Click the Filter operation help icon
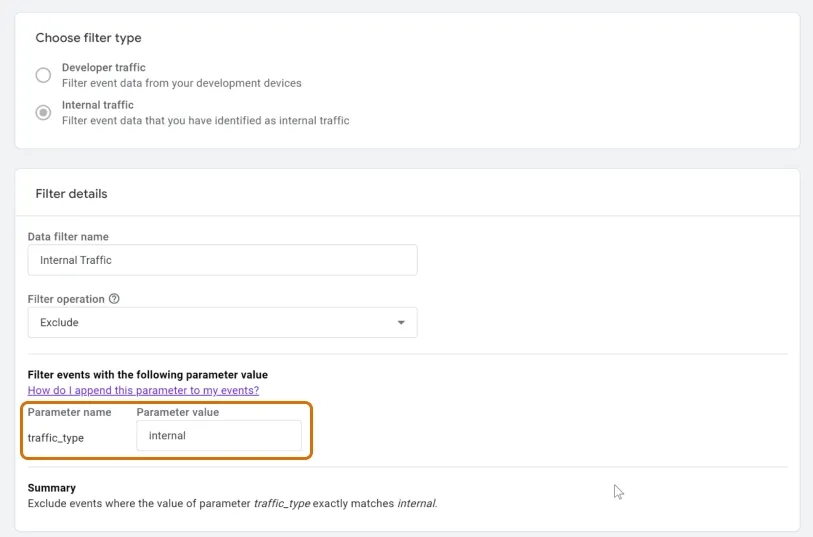 click(x=114, y=299)
